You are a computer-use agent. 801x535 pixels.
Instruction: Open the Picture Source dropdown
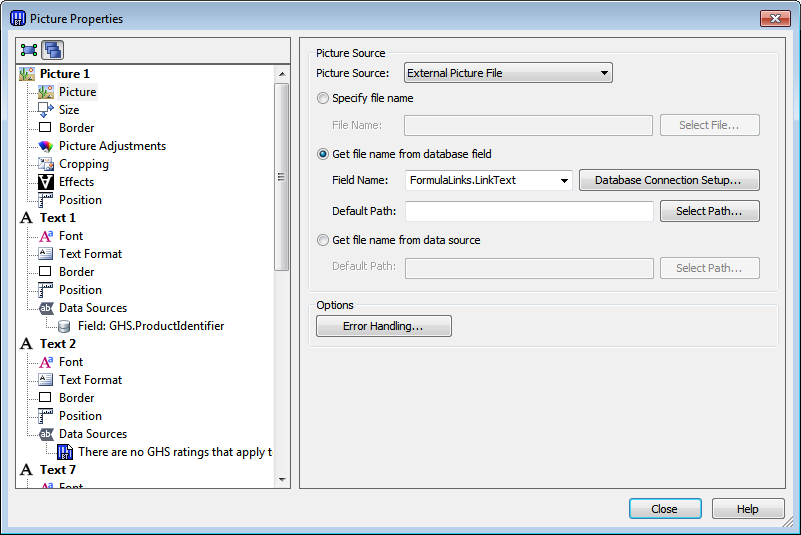point(508,73)
